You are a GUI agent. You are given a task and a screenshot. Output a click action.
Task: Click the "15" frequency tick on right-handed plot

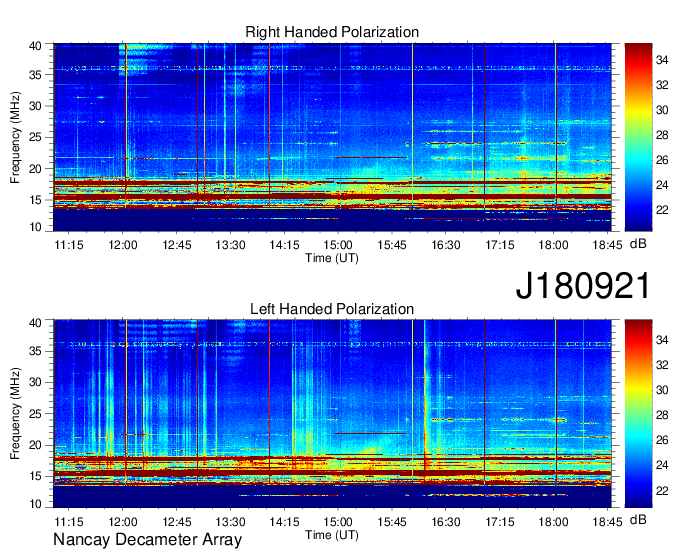point(35,200)
